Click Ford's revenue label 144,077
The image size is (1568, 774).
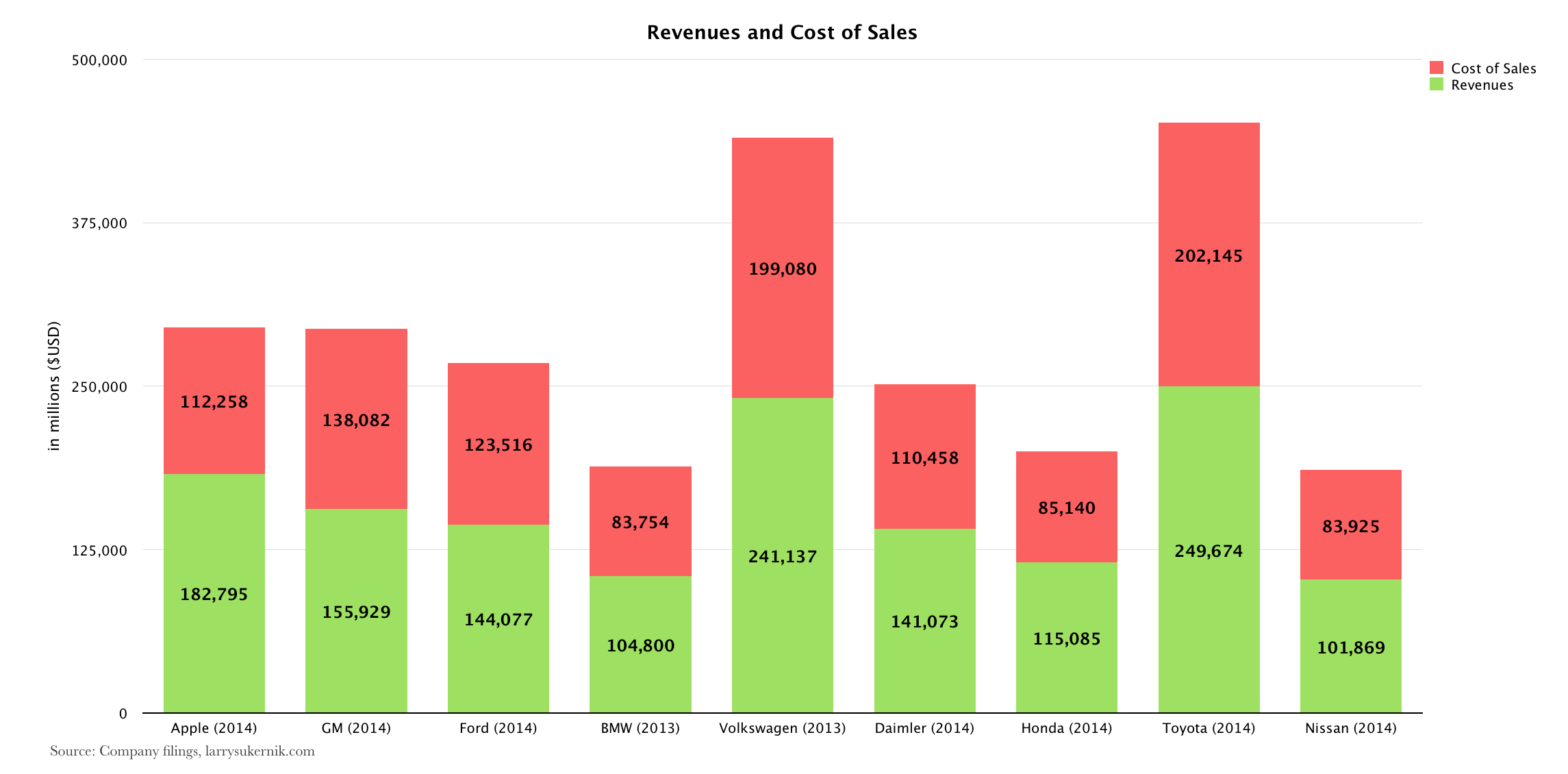pyautogui.click(x=498, y=619)
